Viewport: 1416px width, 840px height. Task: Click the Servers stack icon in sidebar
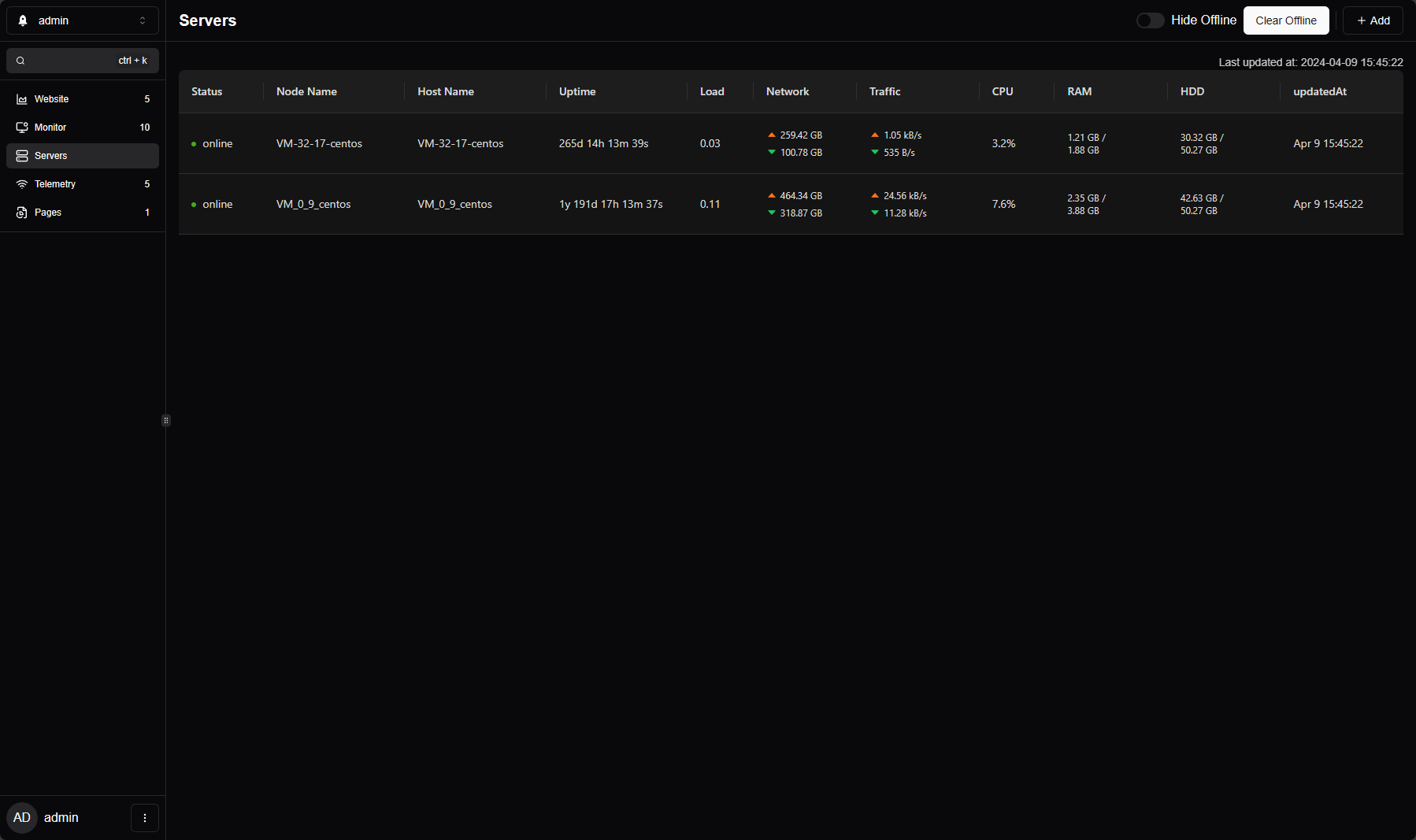pos(22,156)
